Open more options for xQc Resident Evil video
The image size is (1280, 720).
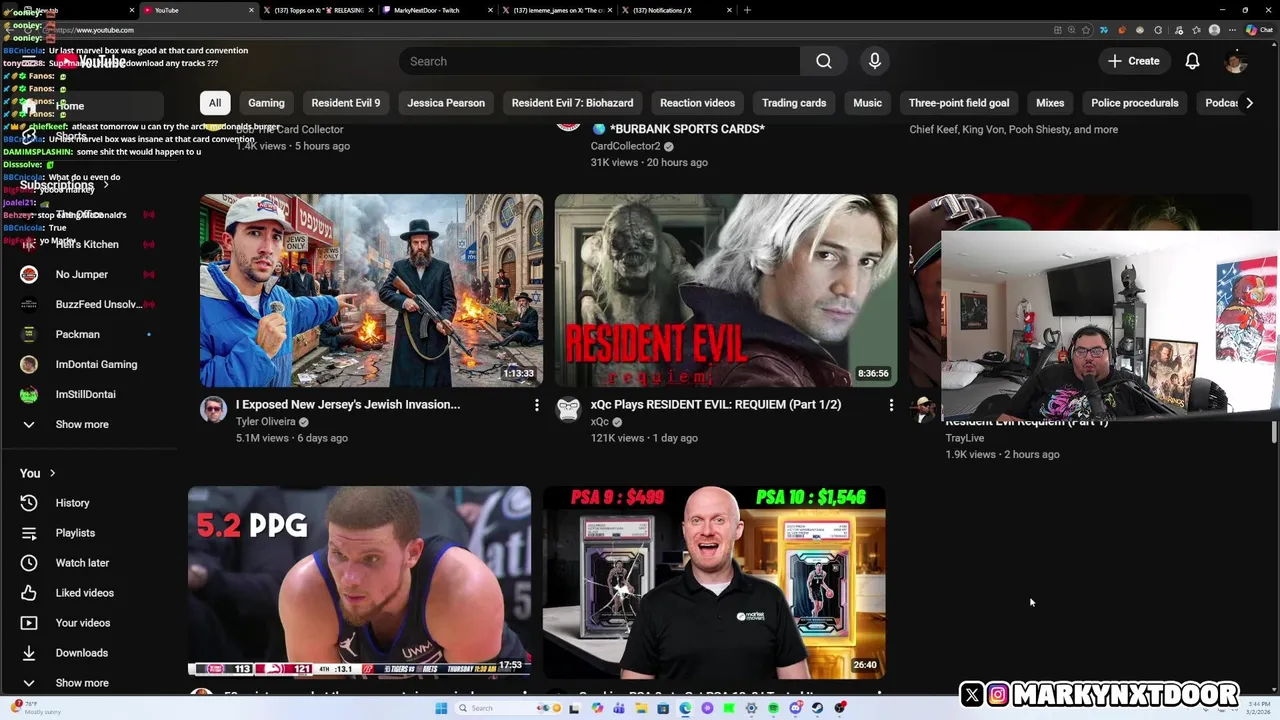[891, 405]
